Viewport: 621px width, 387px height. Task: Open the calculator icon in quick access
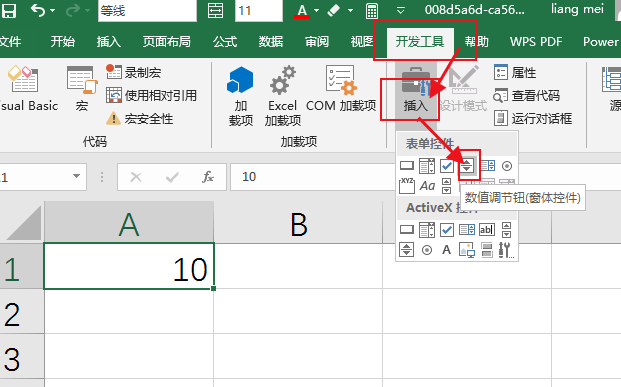pos(371,11)
